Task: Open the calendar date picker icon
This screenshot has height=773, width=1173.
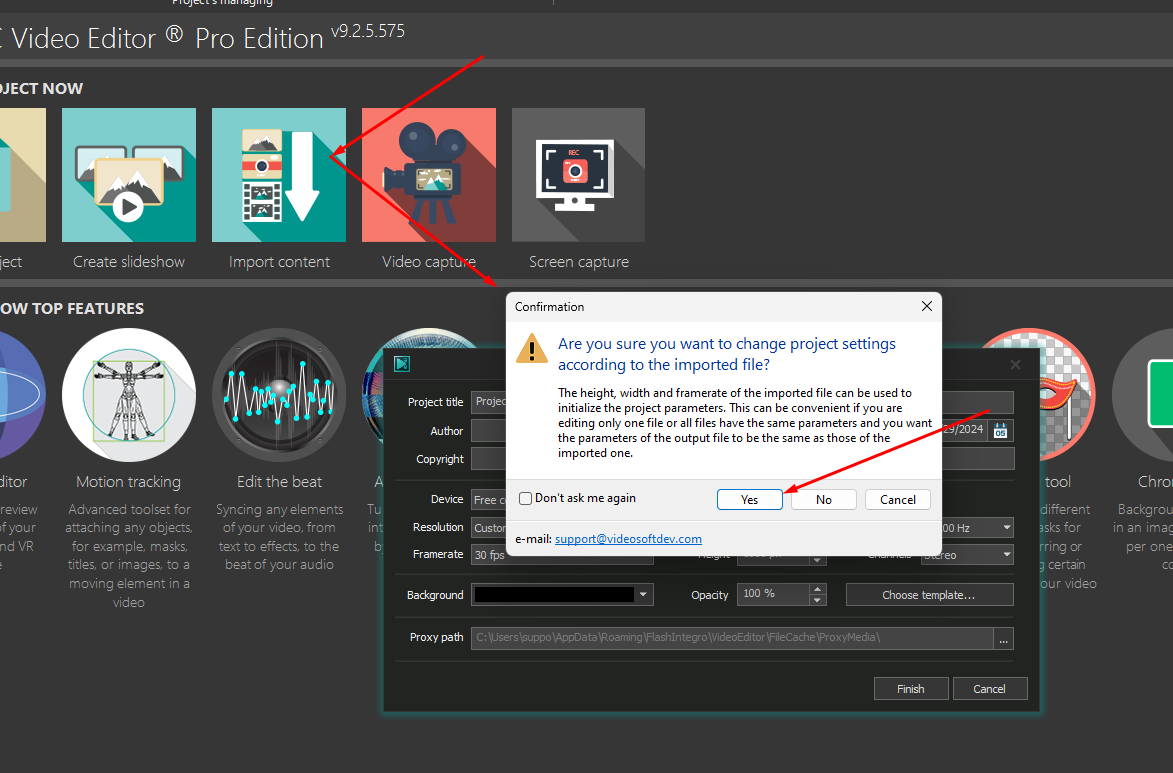Action: 1000,430
